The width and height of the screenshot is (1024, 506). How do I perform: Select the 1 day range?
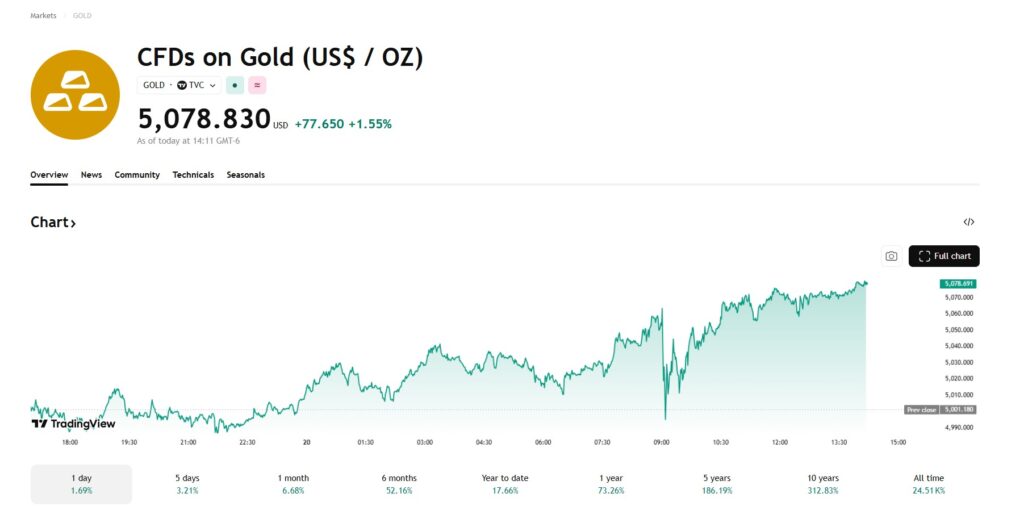(x=81, y=484)
